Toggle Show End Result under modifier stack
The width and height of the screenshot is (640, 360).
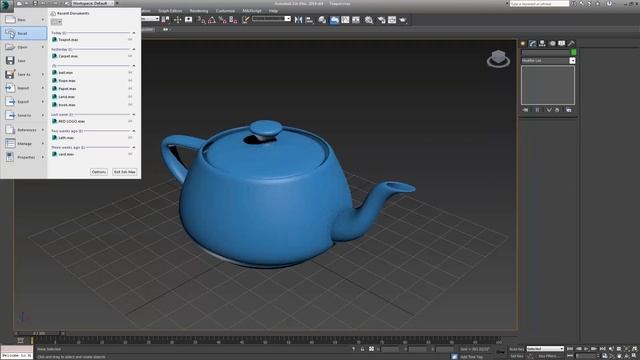click(537, 110)
